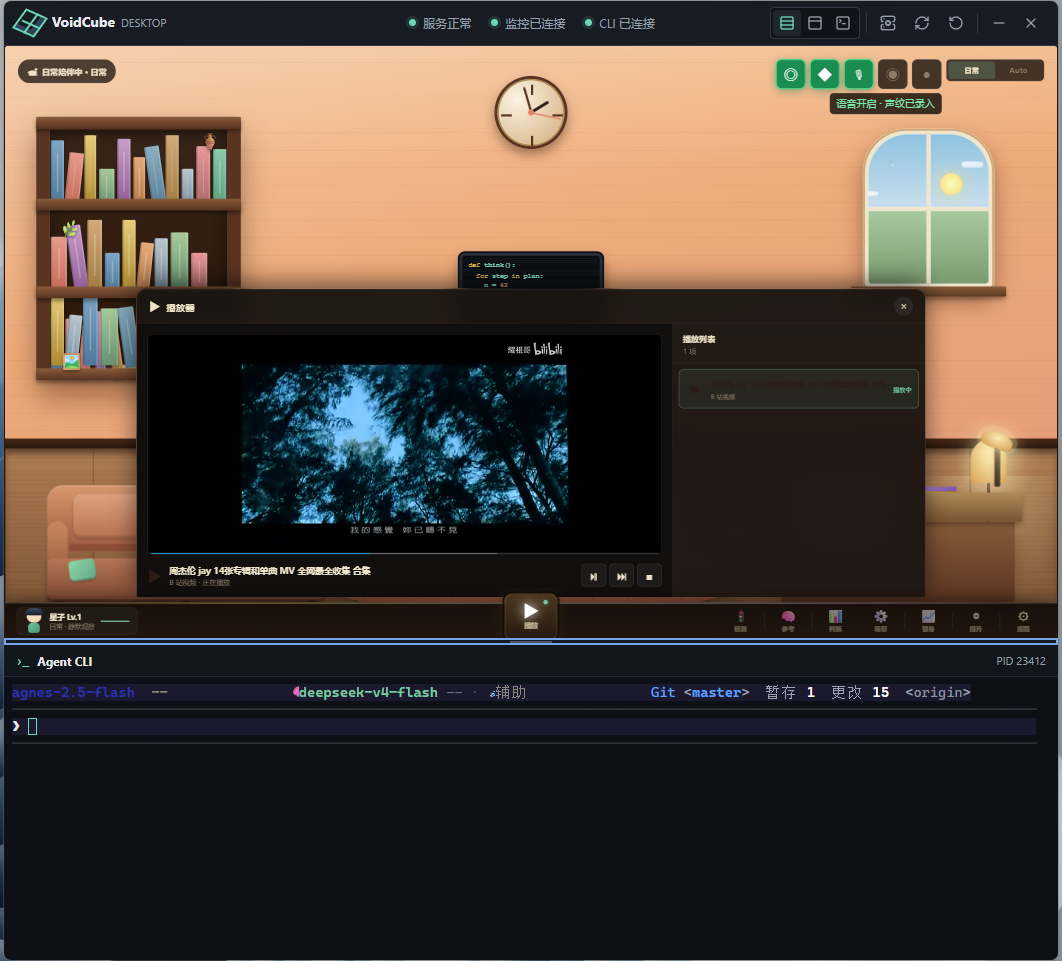Toggle the brown record circle button
This screenshot has height=961, width=1062.
pos(893,74)
